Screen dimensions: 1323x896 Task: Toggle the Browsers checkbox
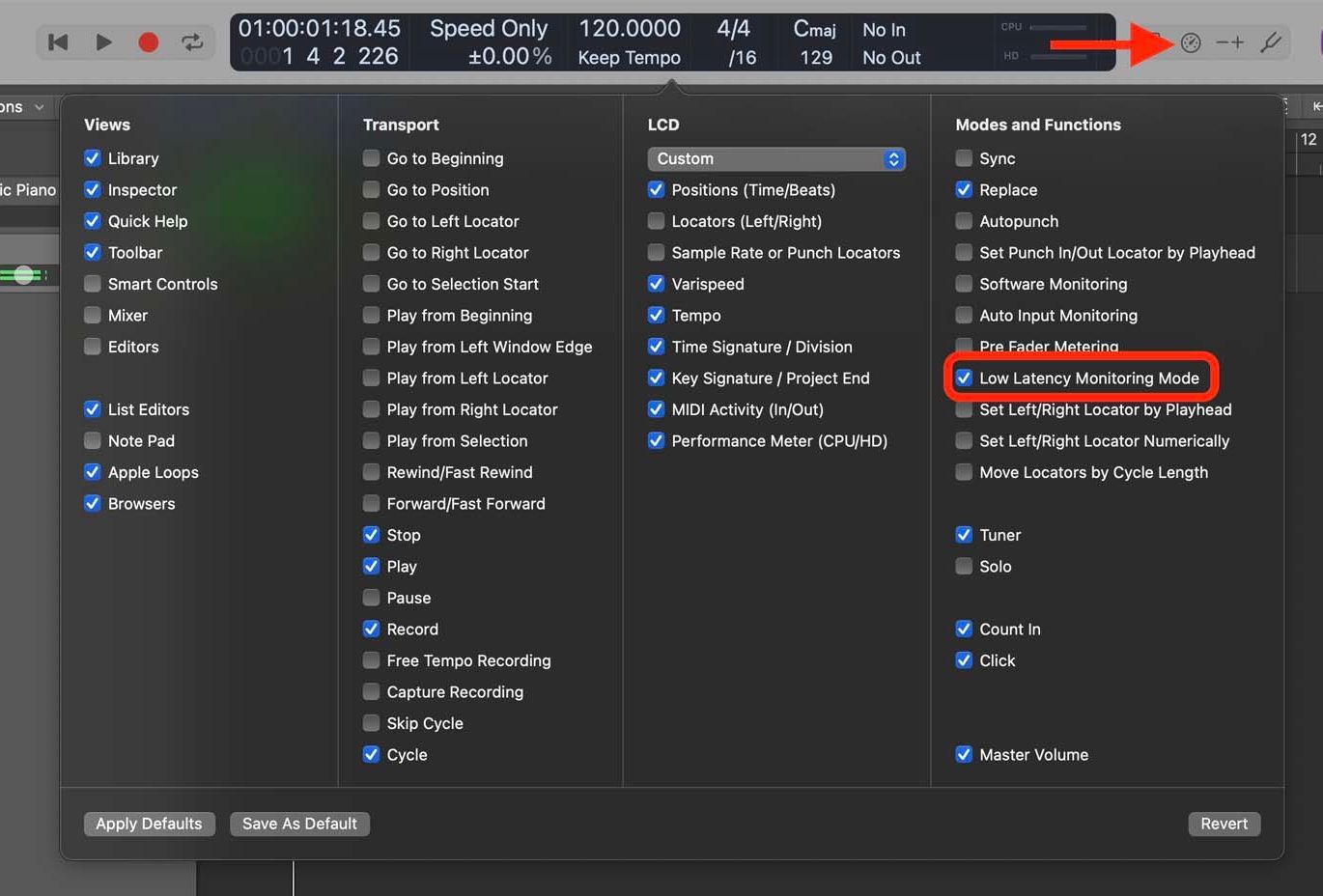[93, 504]
